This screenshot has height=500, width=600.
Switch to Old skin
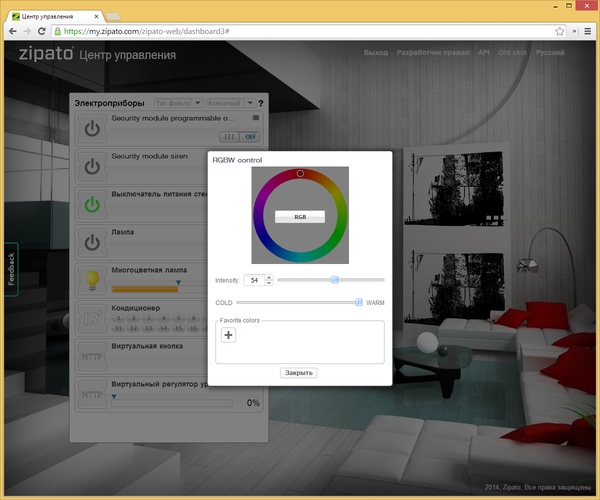pos(512,52)
